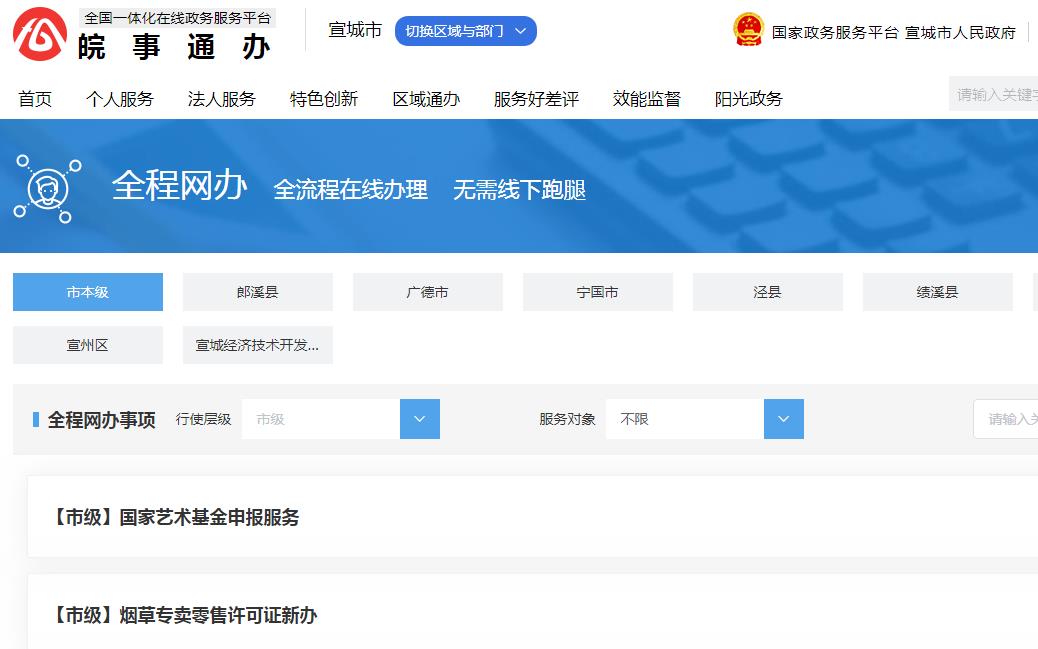Expand the 行使层级 dropdown showing 市级
This screenshot has height=649, width=1038.
pos(419,419)
